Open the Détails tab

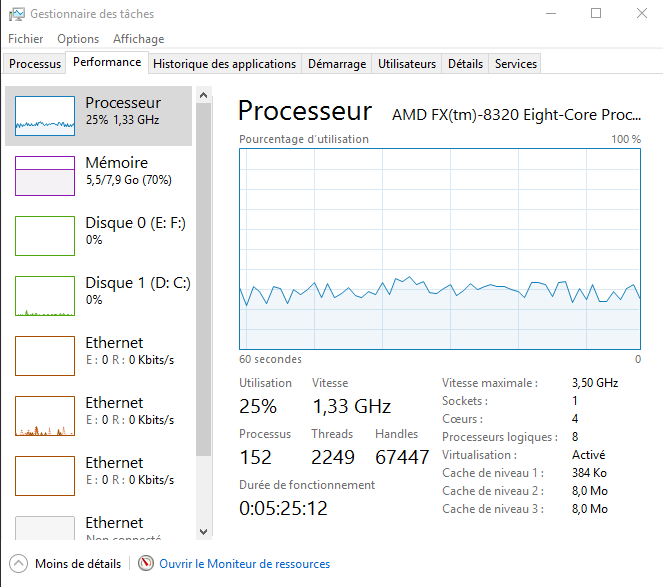465,64
